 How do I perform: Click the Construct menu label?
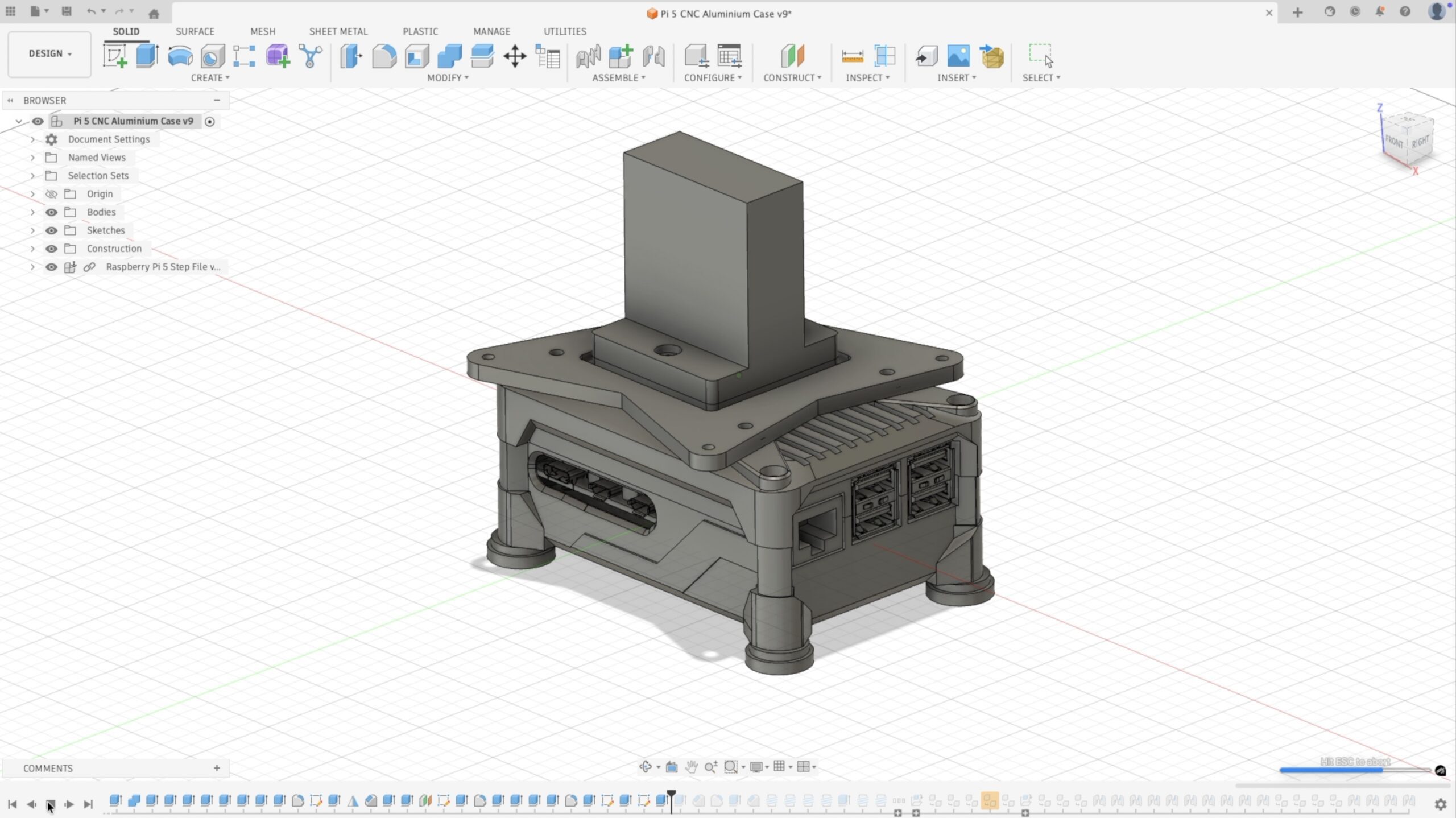(x=792, y=77)
